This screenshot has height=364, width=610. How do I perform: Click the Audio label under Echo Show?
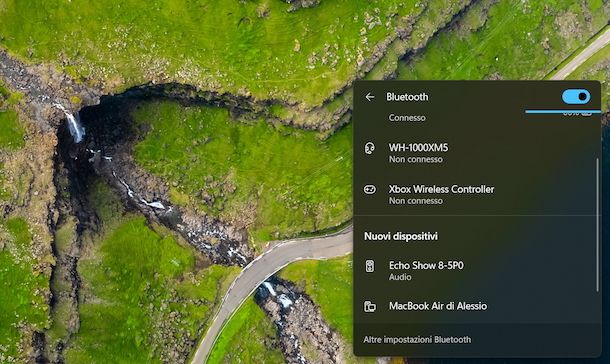point(400,277)
